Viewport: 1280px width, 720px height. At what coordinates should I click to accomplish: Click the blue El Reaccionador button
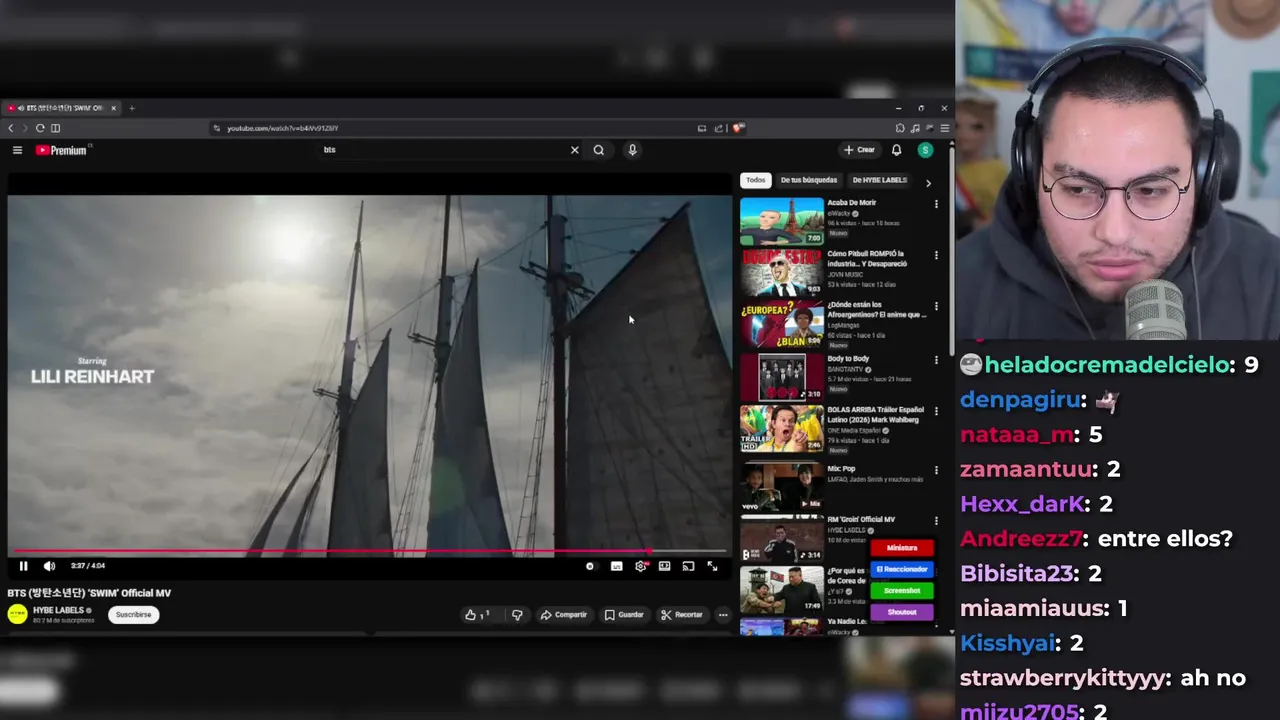pos(901,569)
